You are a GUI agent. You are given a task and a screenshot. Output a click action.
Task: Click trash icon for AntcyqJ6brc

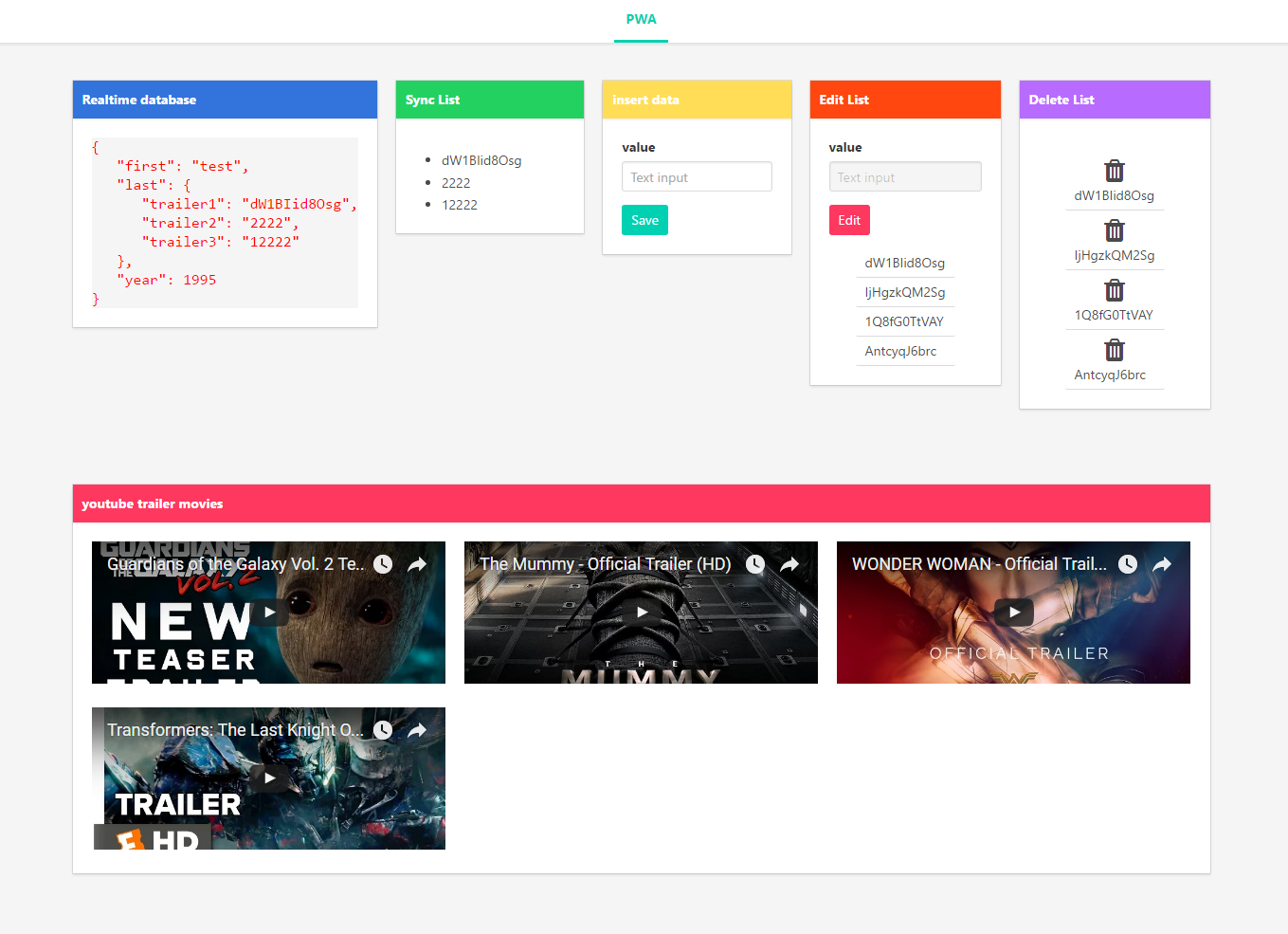[1115, 350]
